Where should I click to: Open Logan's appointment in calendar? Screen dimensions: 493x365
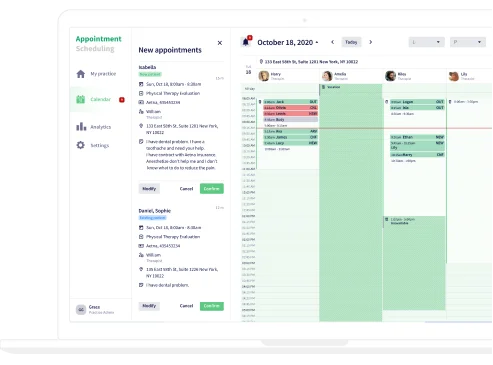tap(417, 102)
